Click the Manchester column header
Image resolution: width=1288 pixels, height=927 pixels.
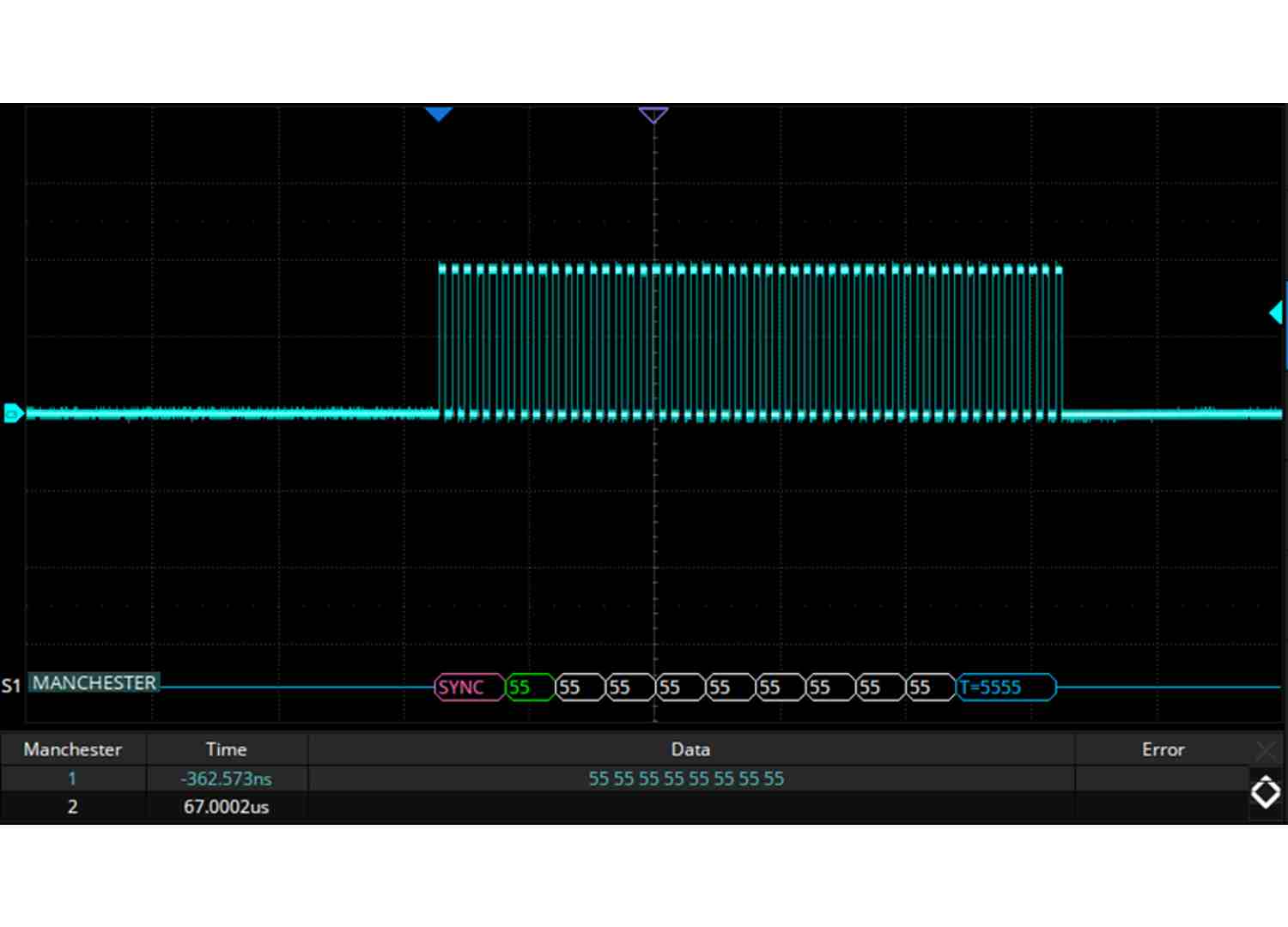[x=73, y=749]
